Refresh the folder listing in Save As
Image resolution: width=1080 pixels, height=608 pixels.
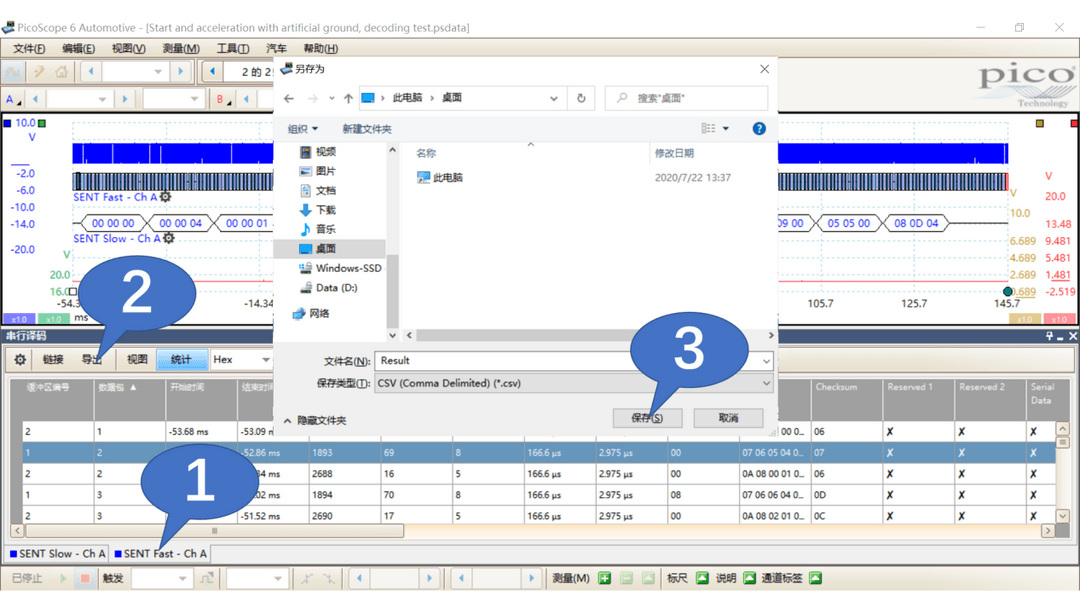coord(581,98)
